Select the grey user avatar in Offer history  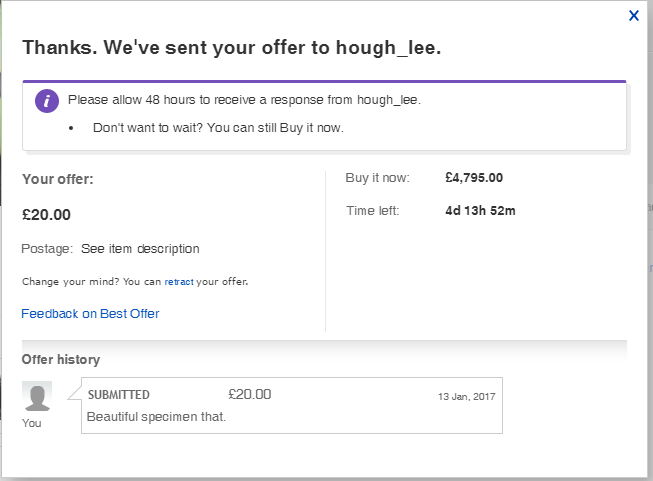pos(37,397)
